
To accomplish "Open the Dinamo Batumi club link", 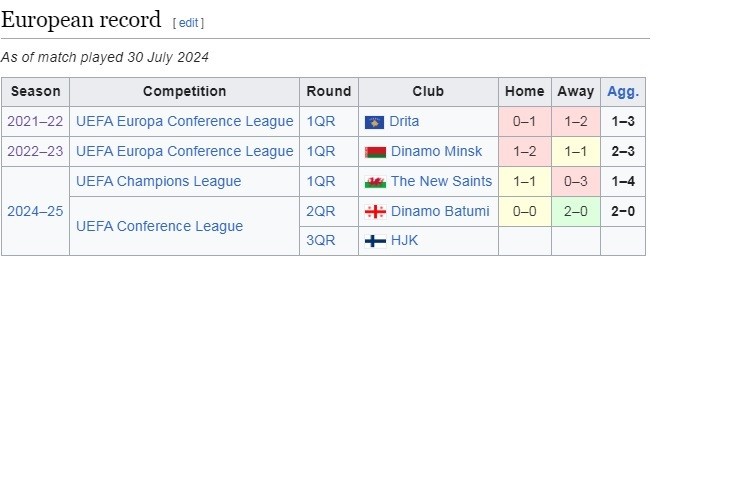I will [440, 211].
